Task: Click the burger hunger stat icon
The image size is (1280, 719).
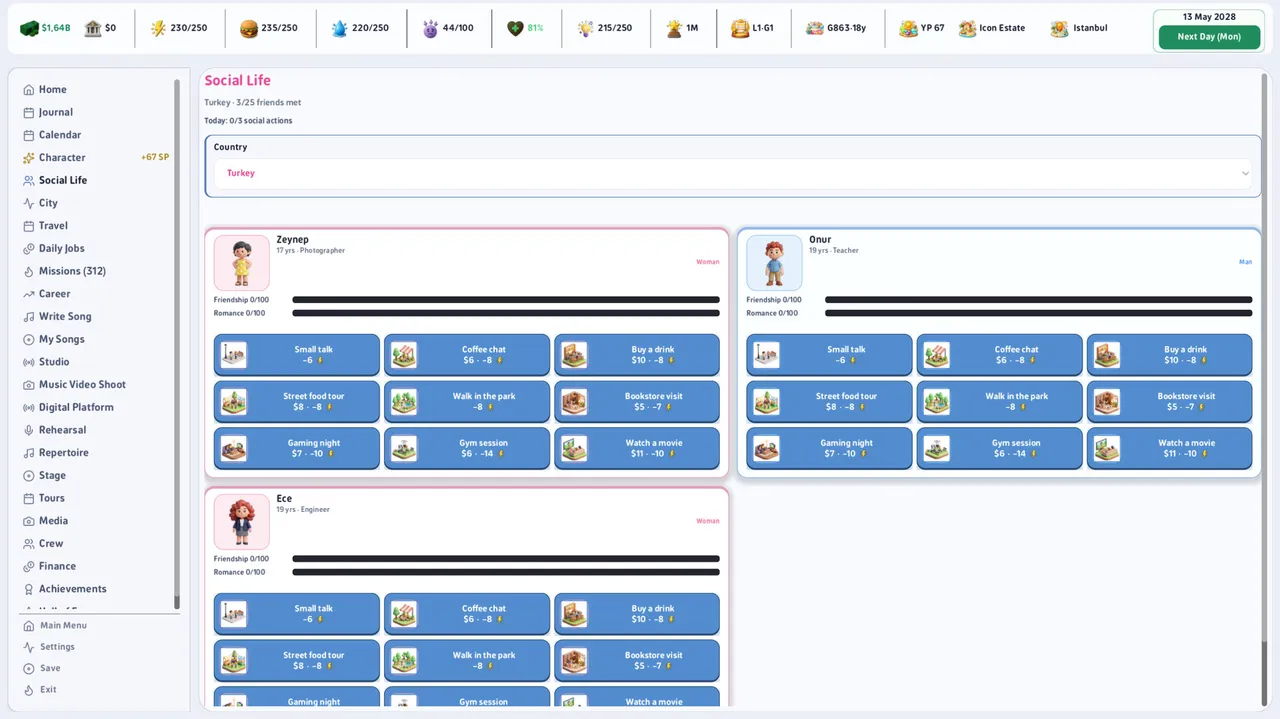Action: [x=249, y=28]
